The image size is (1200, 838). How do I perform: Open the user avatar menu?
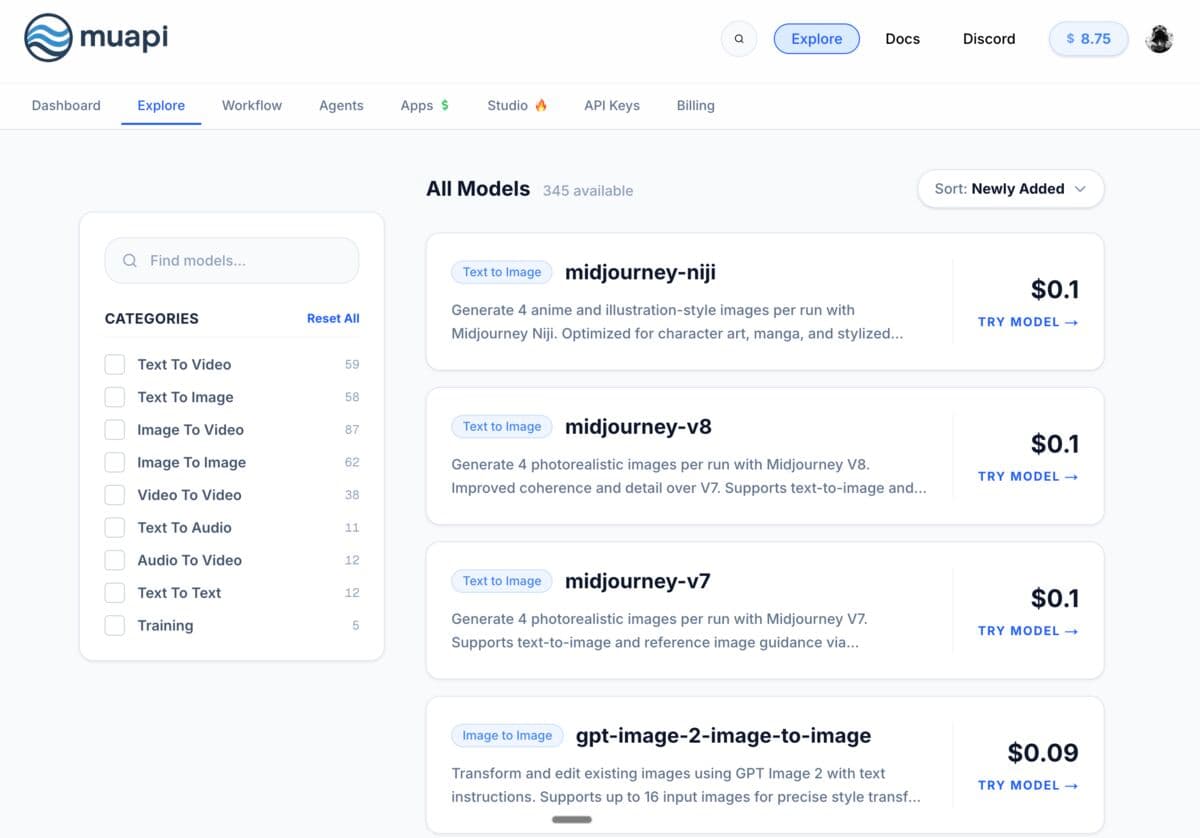click(x=1159, y=39)
